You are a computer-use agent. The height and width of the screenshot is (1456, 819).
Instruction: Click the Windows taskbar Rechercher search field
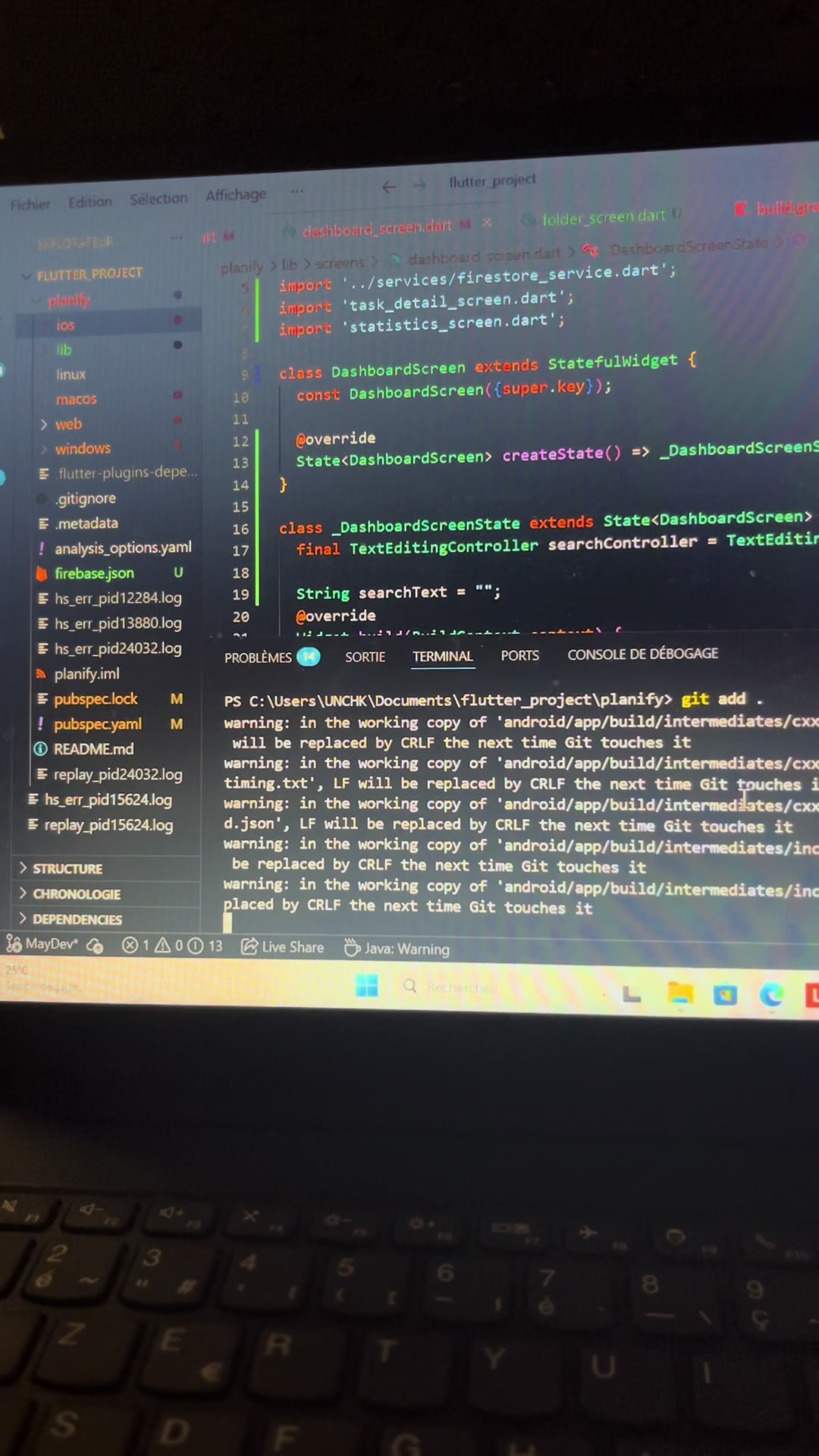pos(459,987)
